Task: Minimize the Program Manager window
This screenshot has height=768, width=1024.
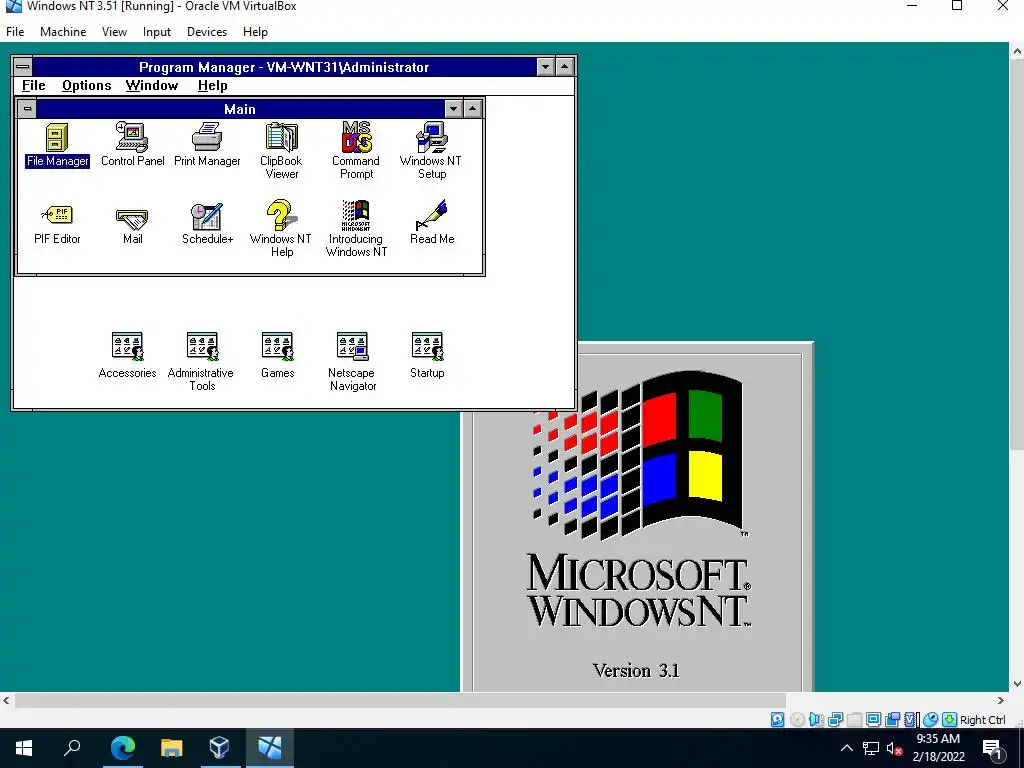Action: [x=545, y=67]
